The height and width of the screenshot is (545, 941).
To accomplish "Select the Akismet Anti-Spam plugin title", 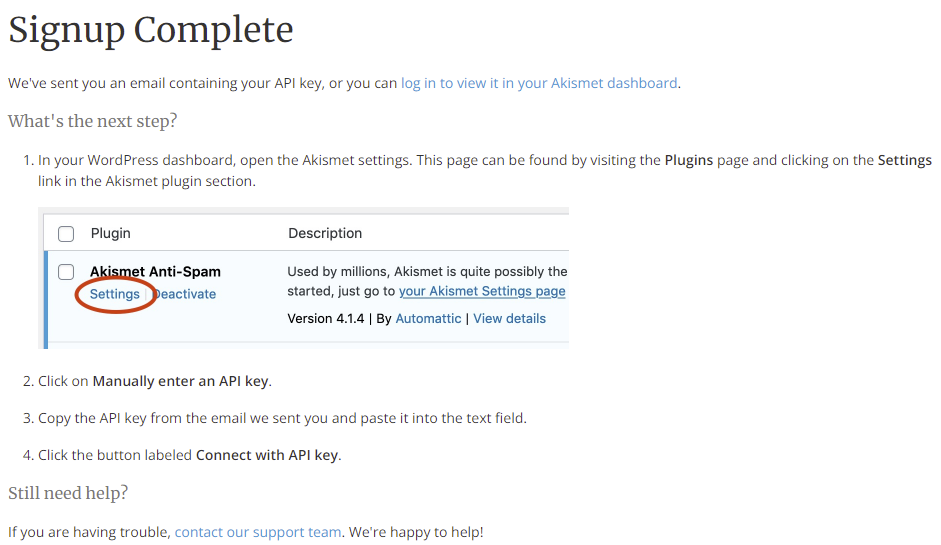I will [x=155, y=272].
